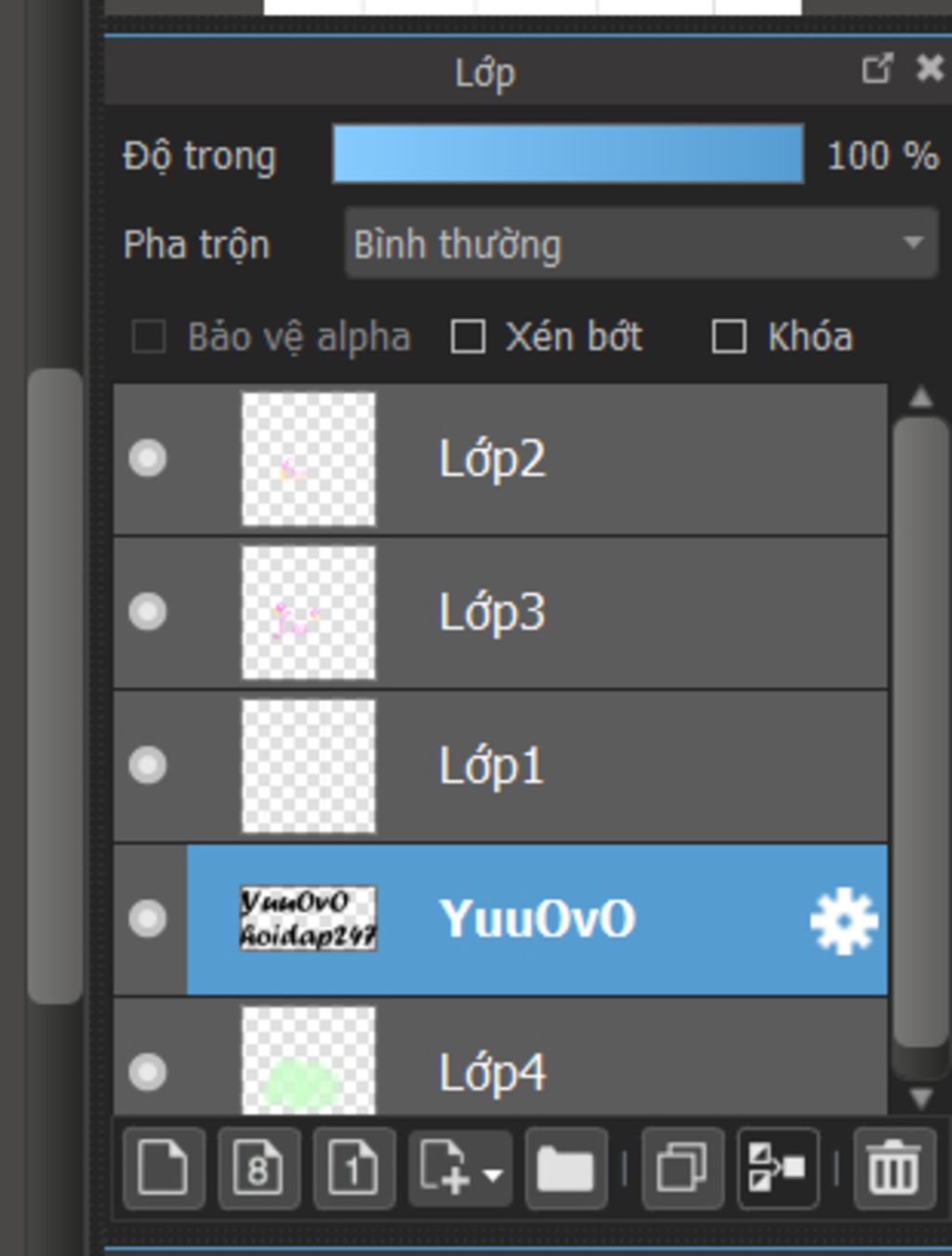Tick the Khóa lock checkbox
This screenshot has width=952, height=1256.
click(729, 337)
